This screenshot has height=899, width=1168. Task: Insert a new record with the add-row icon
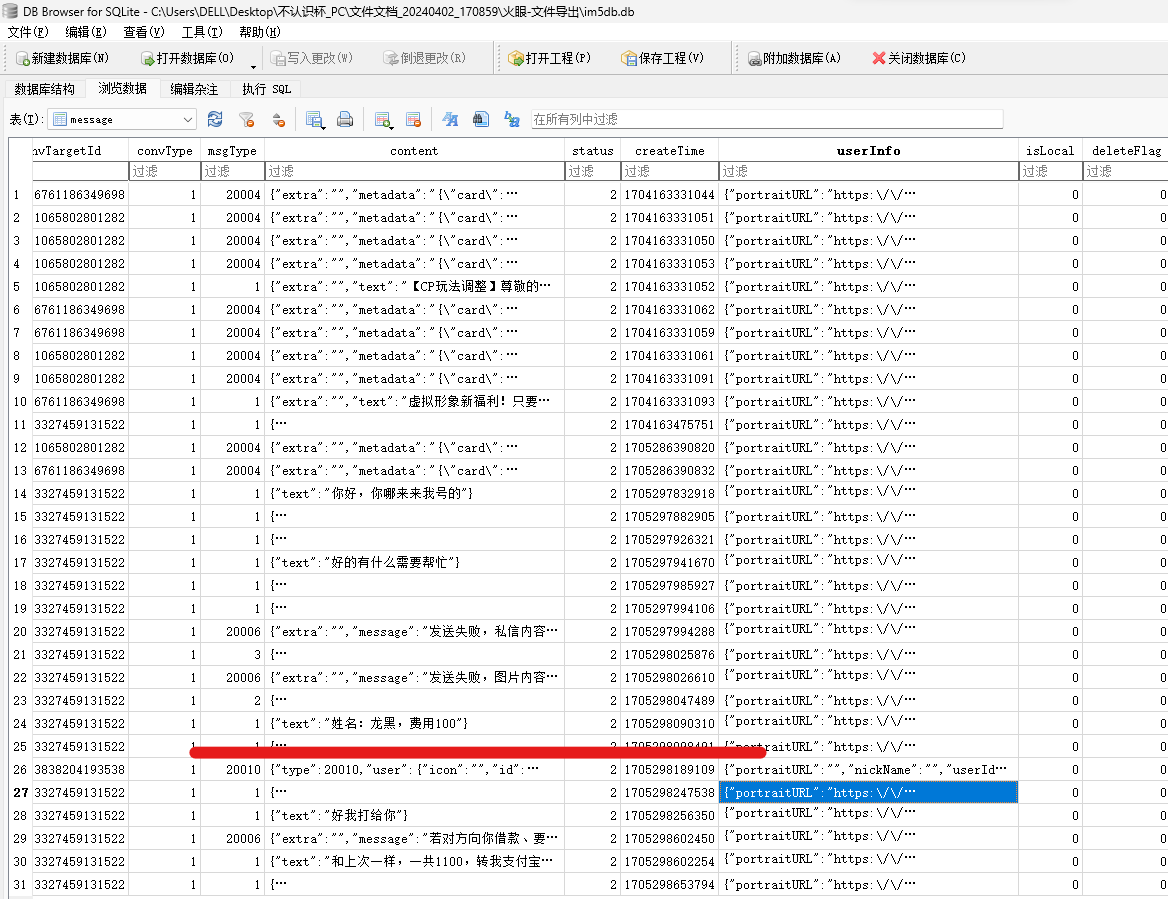click(384, 119)
